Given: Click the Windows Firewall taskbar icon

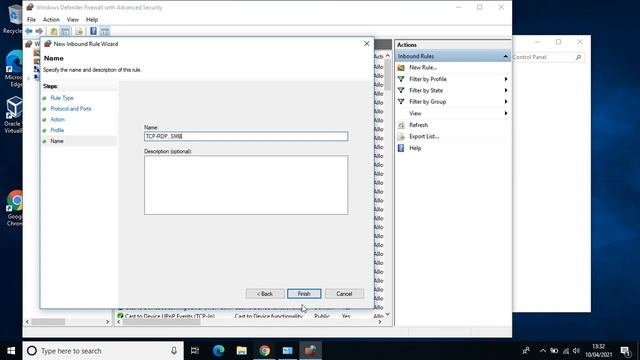Looking at the screenshot, I should [x=311, y=351].
